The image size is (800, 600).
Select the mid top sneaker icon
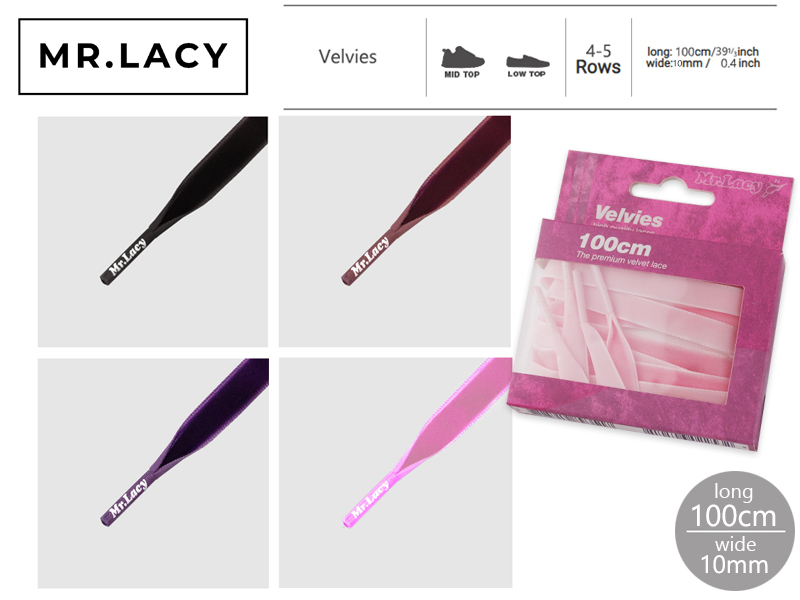click(x=462, y=62)
